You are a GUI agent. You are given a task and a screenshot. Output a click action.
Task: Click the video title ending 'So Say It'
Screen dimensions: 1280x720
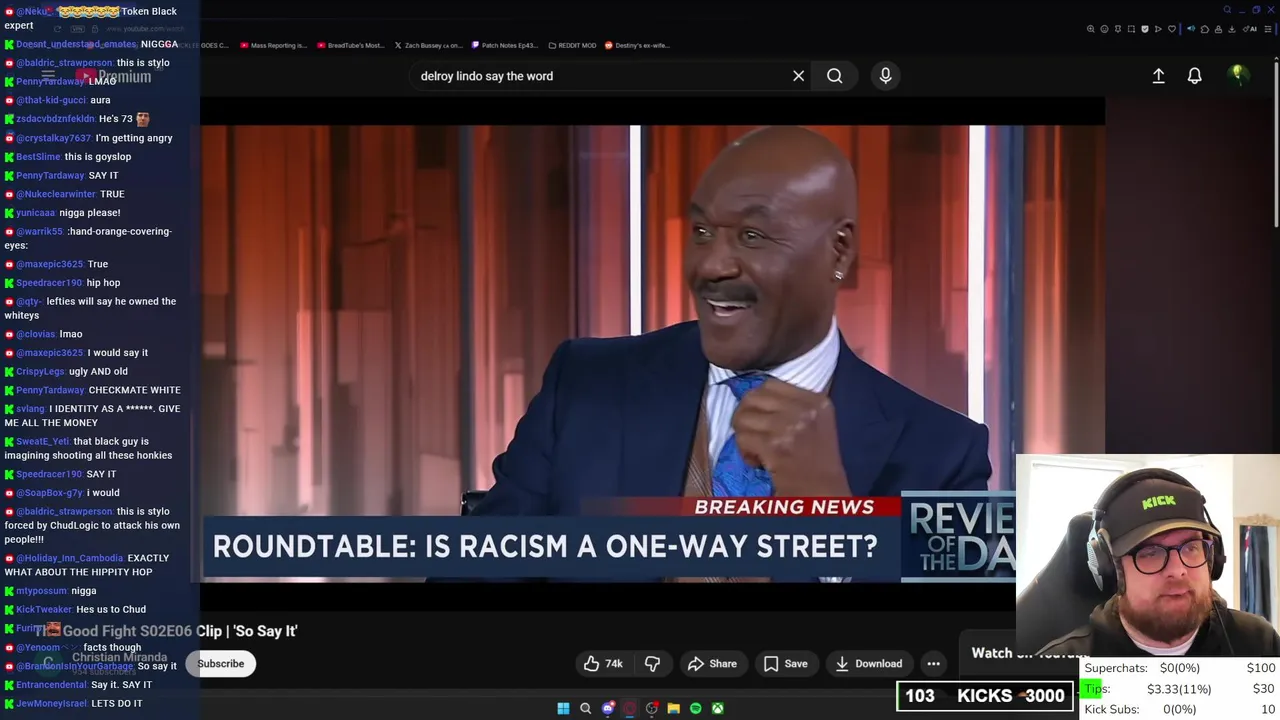tap(166, 631)
